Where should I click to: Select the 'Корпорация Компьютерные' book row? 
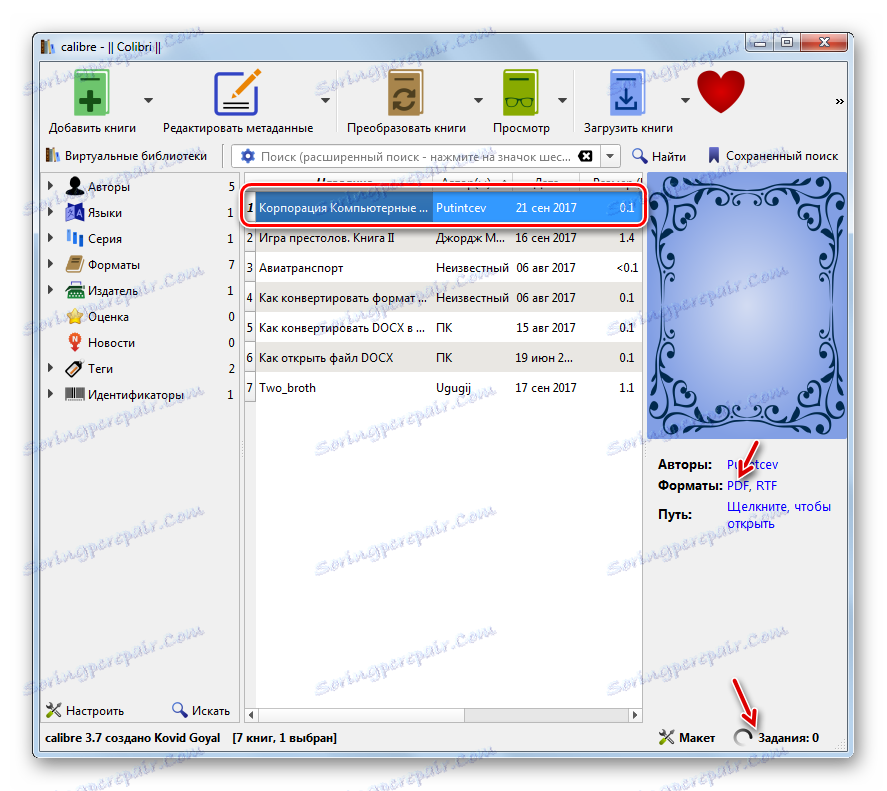click(444, 208)
